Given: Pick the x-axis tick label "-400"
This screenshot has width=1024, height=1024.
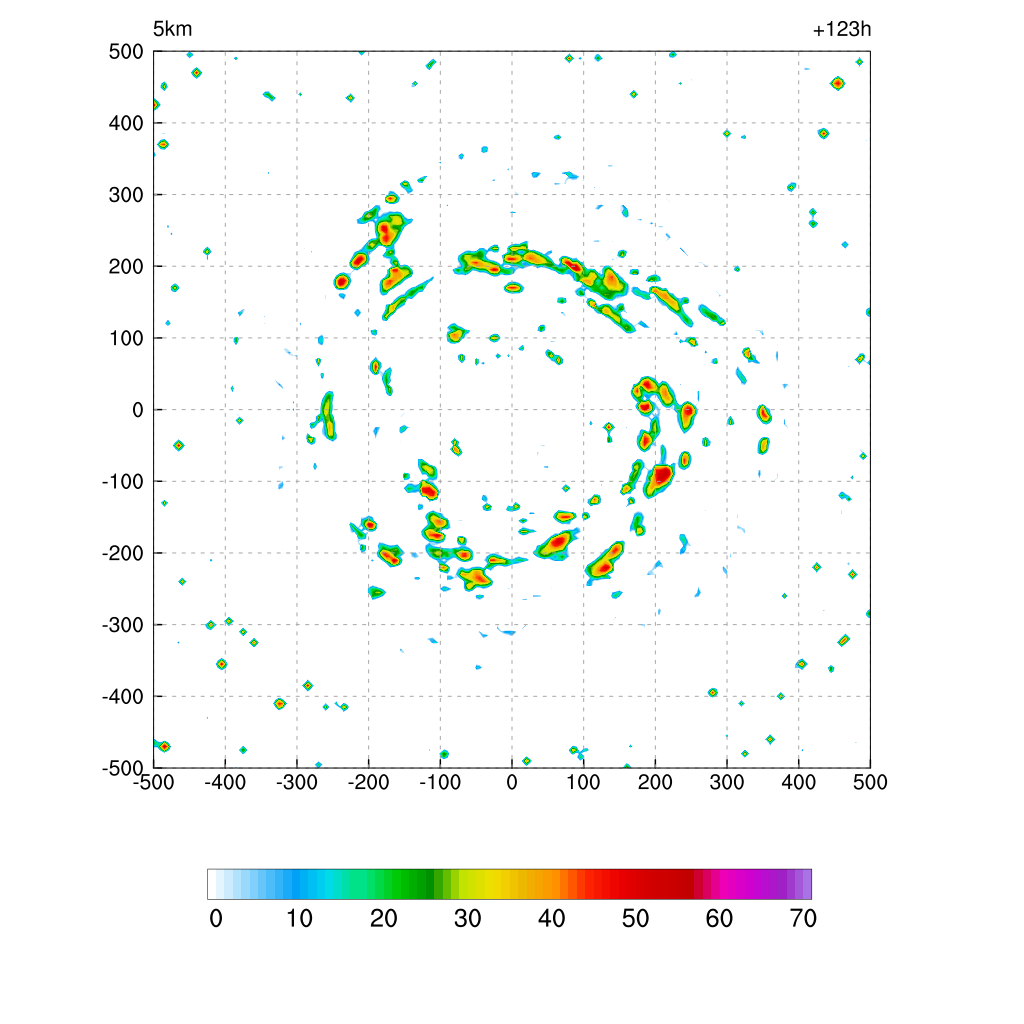Looking at the screenshot, I should (225, 782).
